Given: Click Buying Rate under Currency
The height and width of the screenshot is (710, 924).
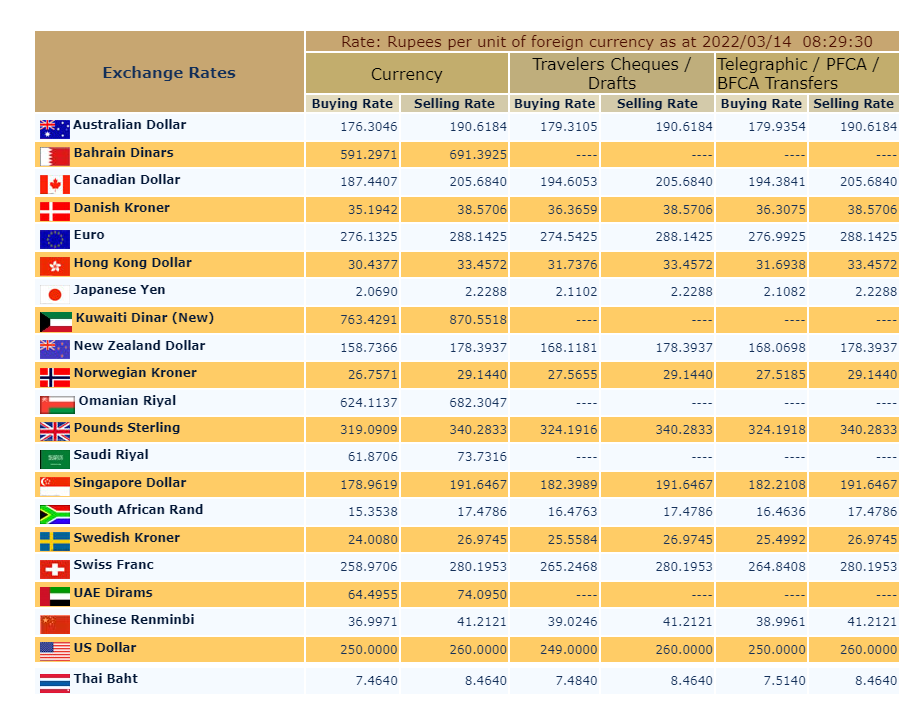Looking at the screenshot, I should [352, 103].
